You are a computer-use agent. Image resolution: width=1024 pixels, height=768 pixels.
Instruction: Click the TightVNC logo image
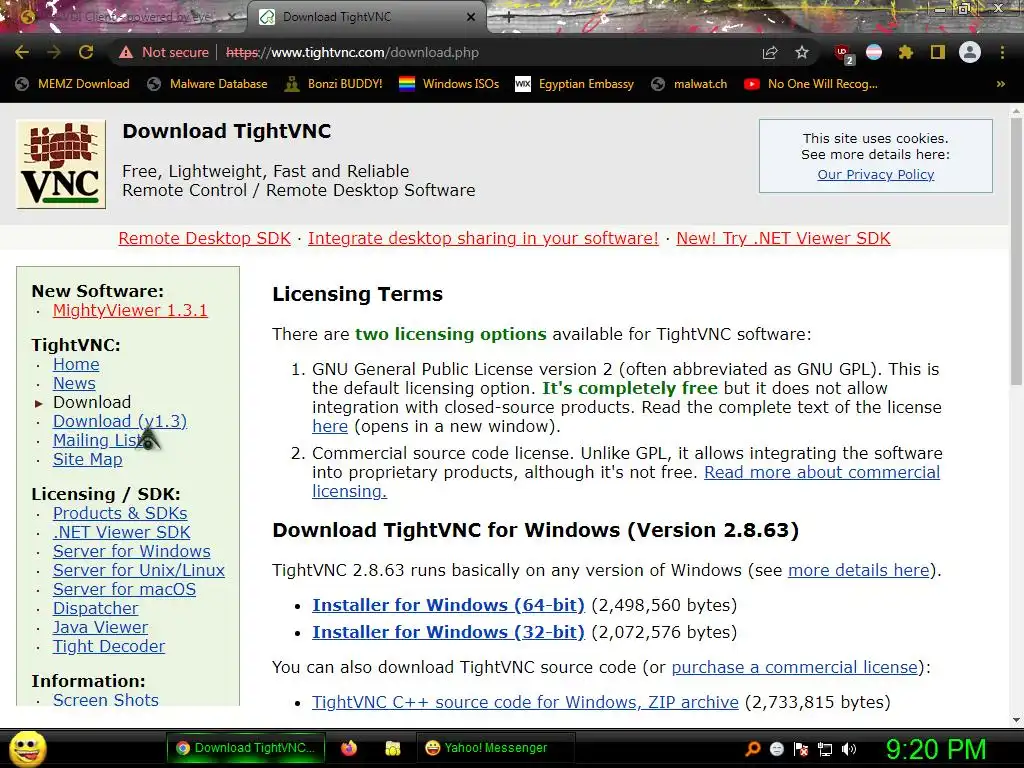61,164
